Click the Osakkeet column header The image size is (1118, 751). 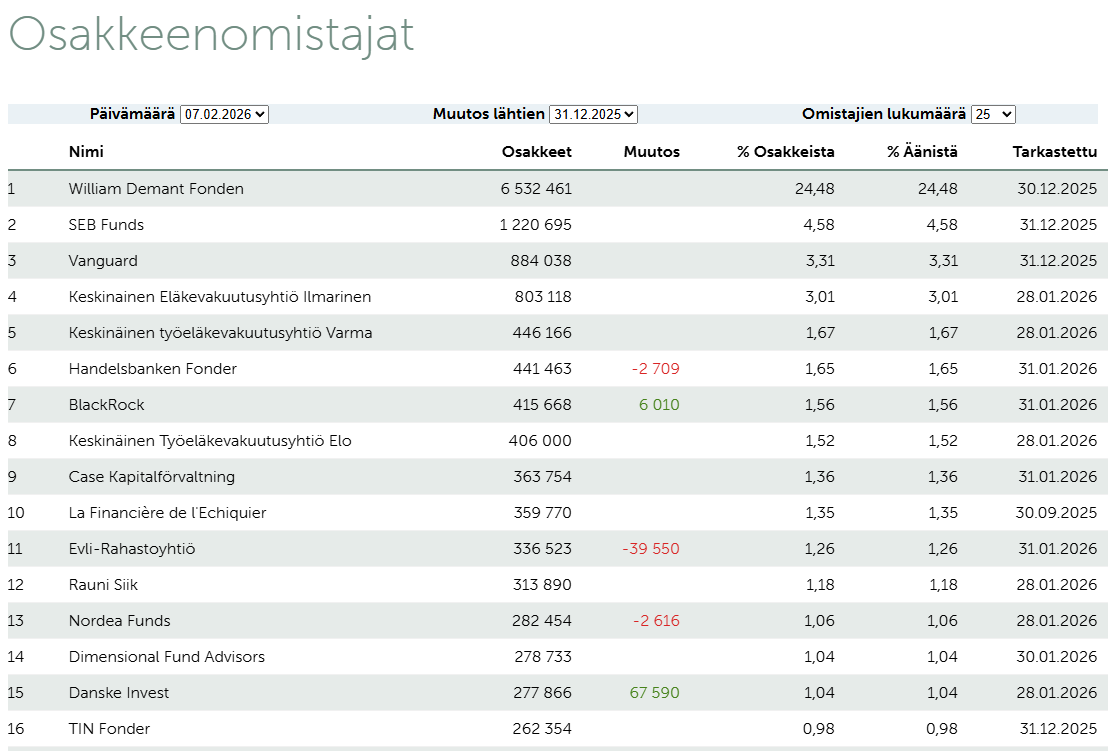537,152
